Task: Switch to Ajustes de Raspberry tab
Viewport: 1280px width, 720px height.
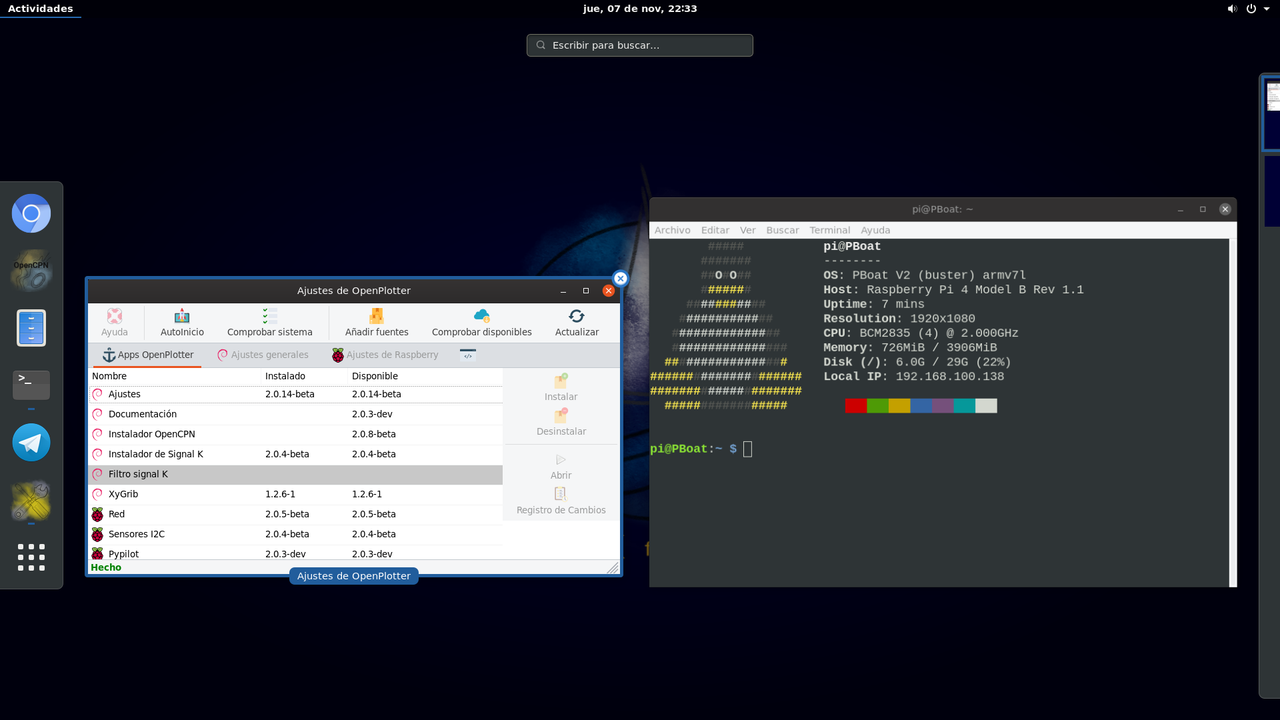Action: tap(385, 355)
